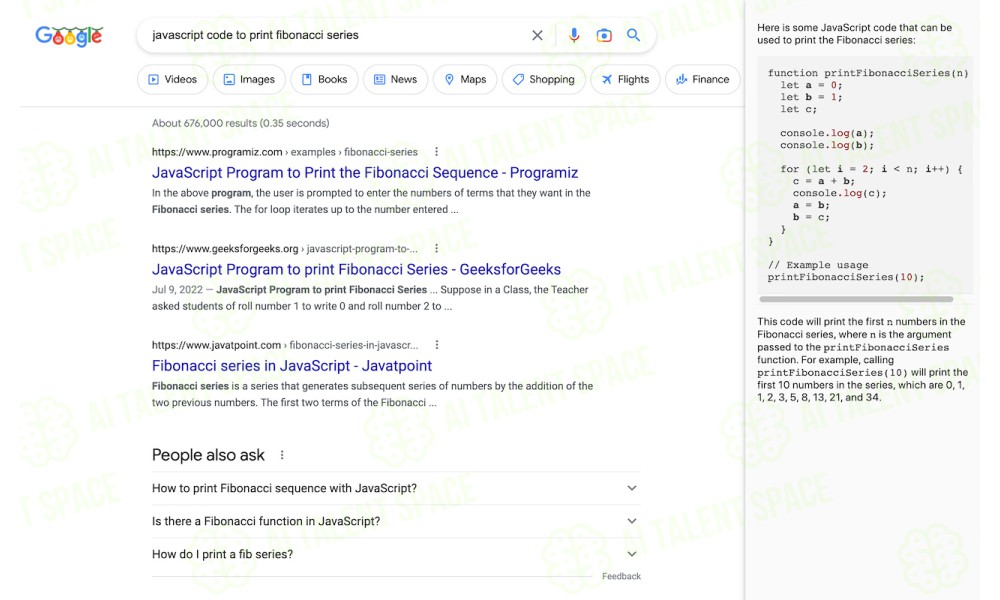This screenshot has height=600, width=1000.
Task: Switch to the Books filter tab
Action: coord(324,79)
